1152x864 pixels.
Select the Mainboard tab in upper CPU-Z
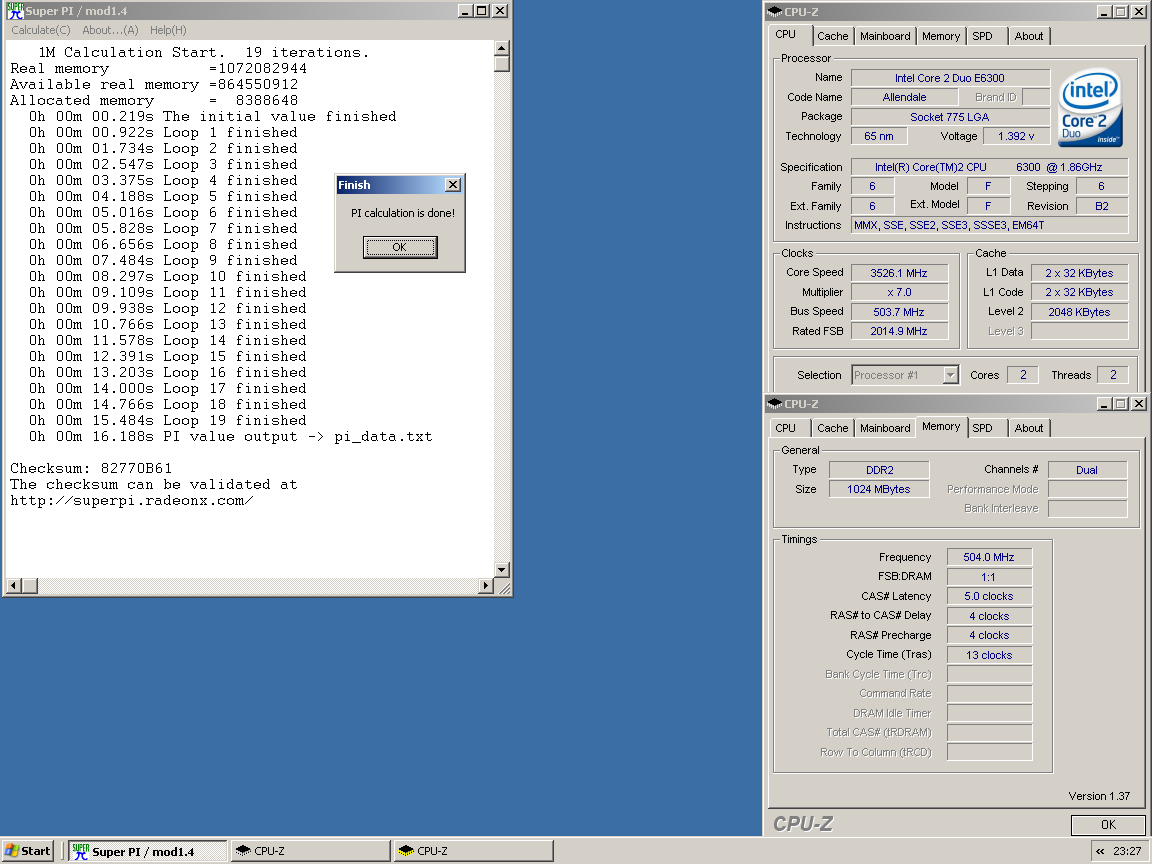tap(885, 36)
